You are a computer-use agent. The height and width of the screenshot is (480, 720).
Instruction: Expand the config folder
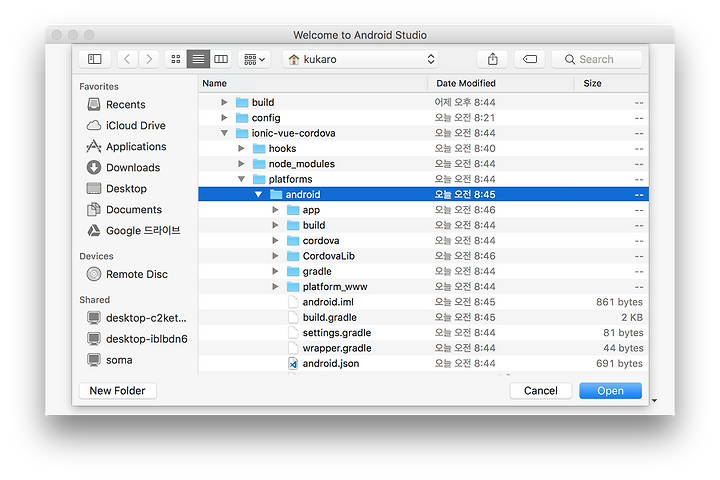click(x=224, y=118)
